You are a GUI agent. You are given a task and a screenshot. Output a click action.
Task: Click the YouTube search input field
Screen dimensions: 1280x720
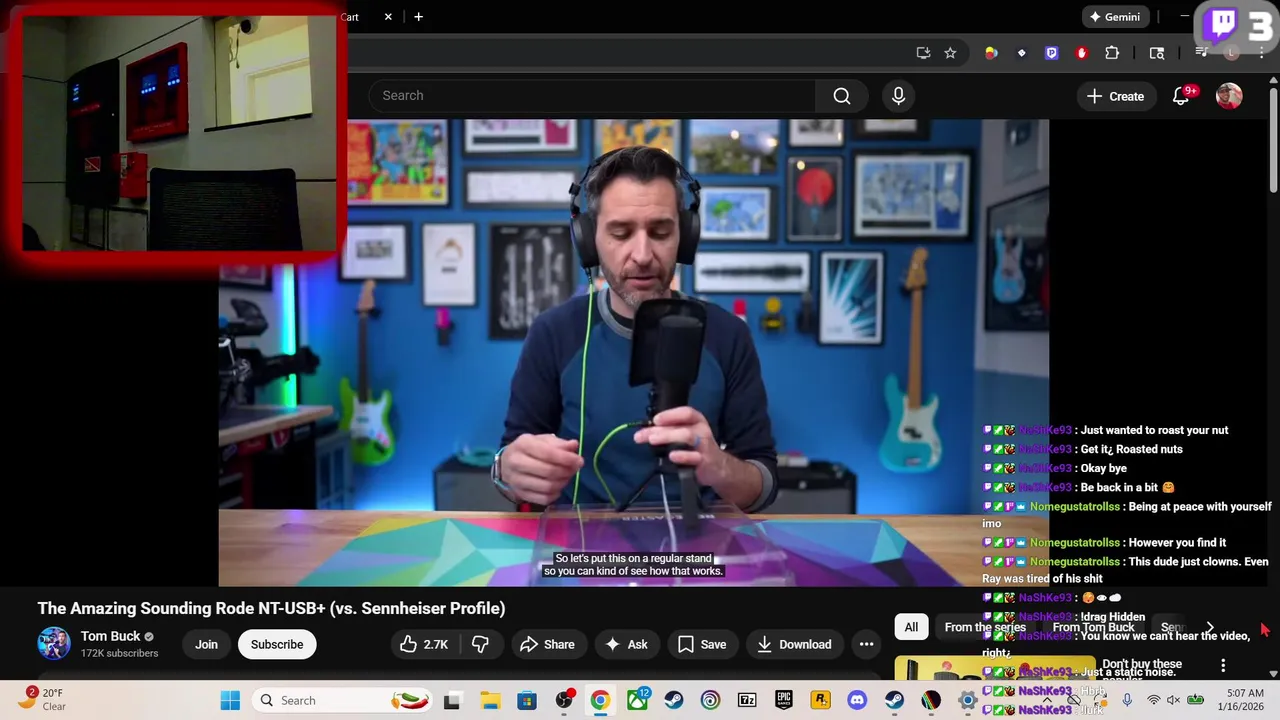pyautogui.click(x=592, y=96)
